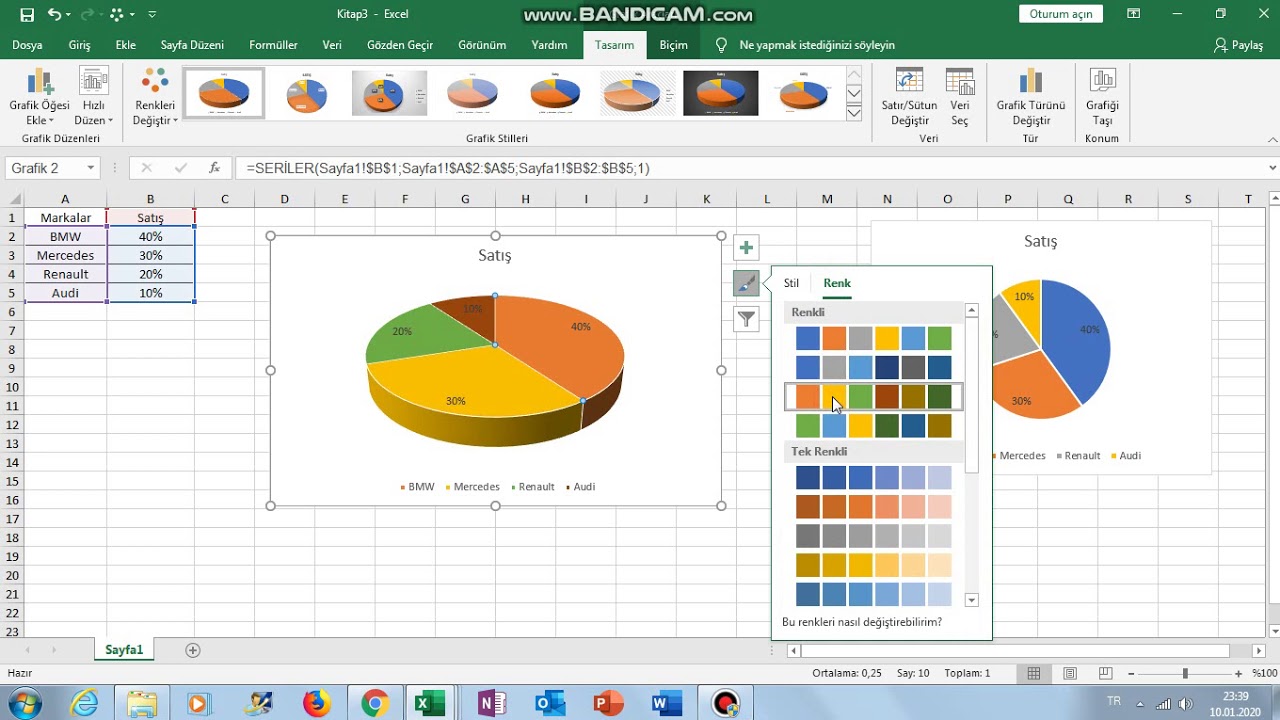This screenshot has width=1280, height=720.
Task: Click the Oturum açın button
Action: tap(1061, 14)
